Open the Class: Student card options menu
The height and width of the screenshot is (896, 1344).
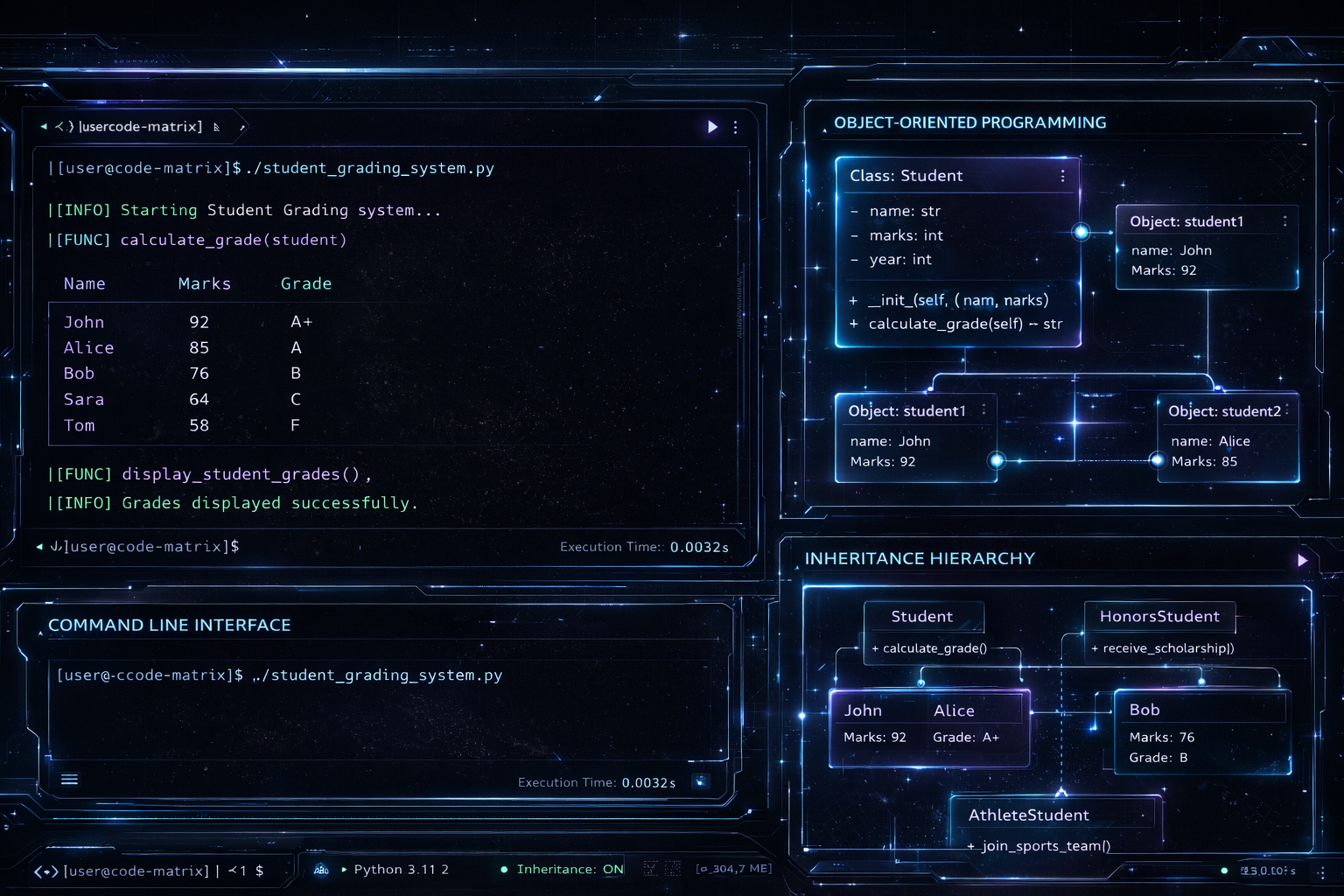(1062, 176)
